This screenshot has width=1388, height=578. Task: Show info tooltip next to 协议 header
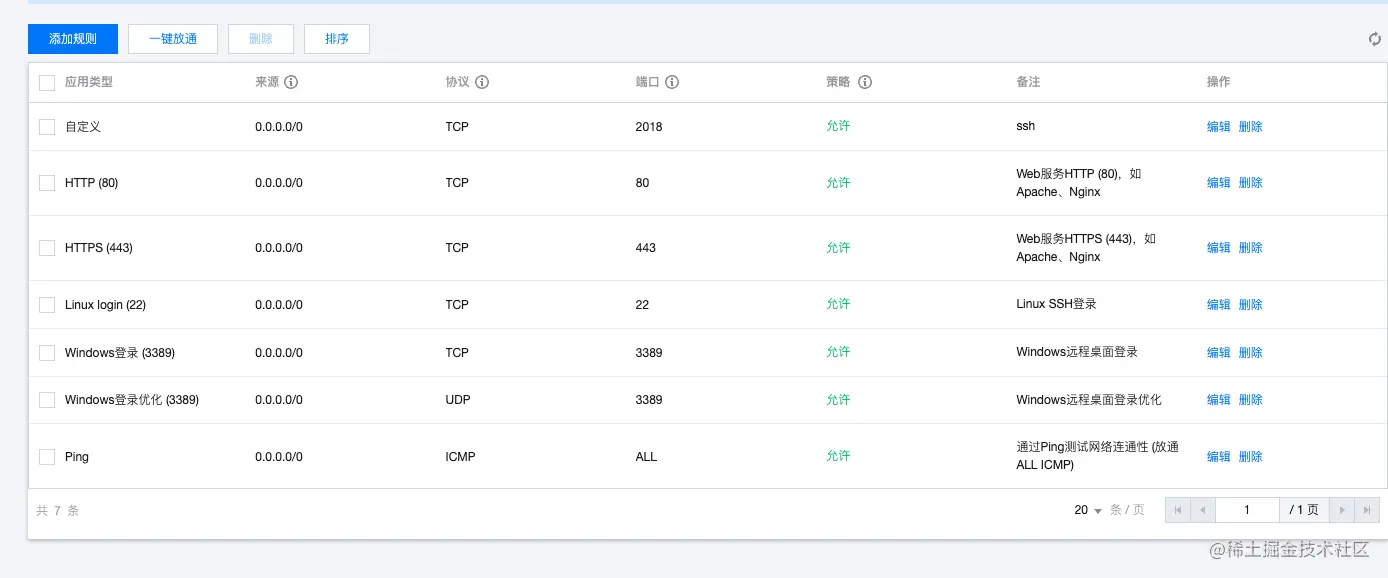482,82
